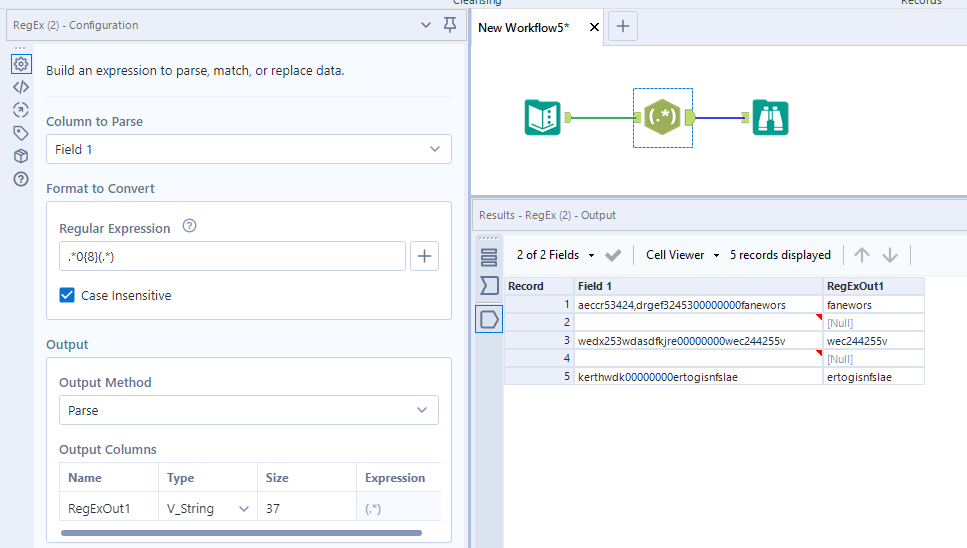Click the Navigation target icon in sidebar
This screenshot has width=967, height=548.
(x=20, y=109)
